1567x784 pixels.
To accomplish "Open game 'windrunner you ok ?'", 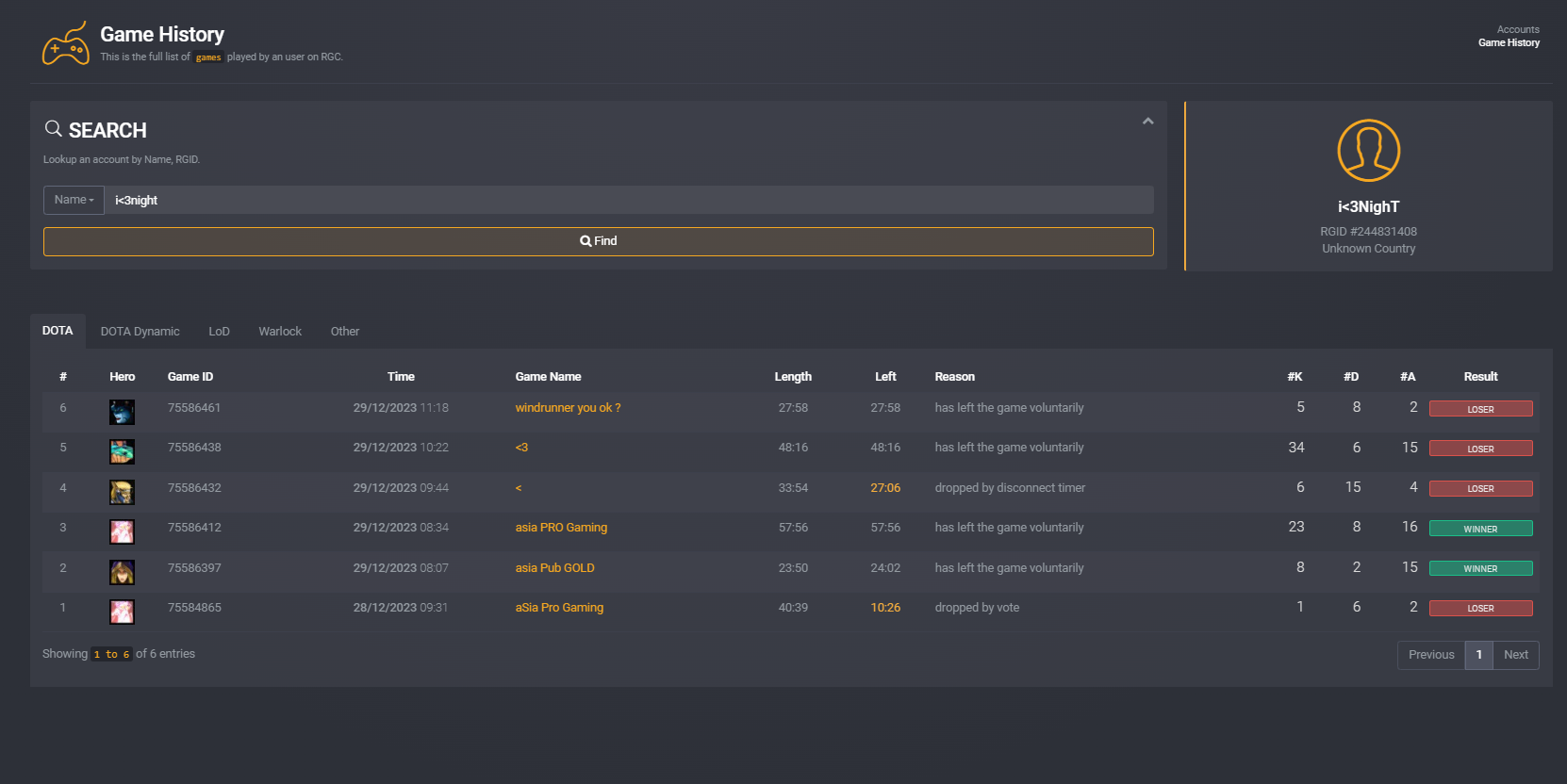I will 568,408.
